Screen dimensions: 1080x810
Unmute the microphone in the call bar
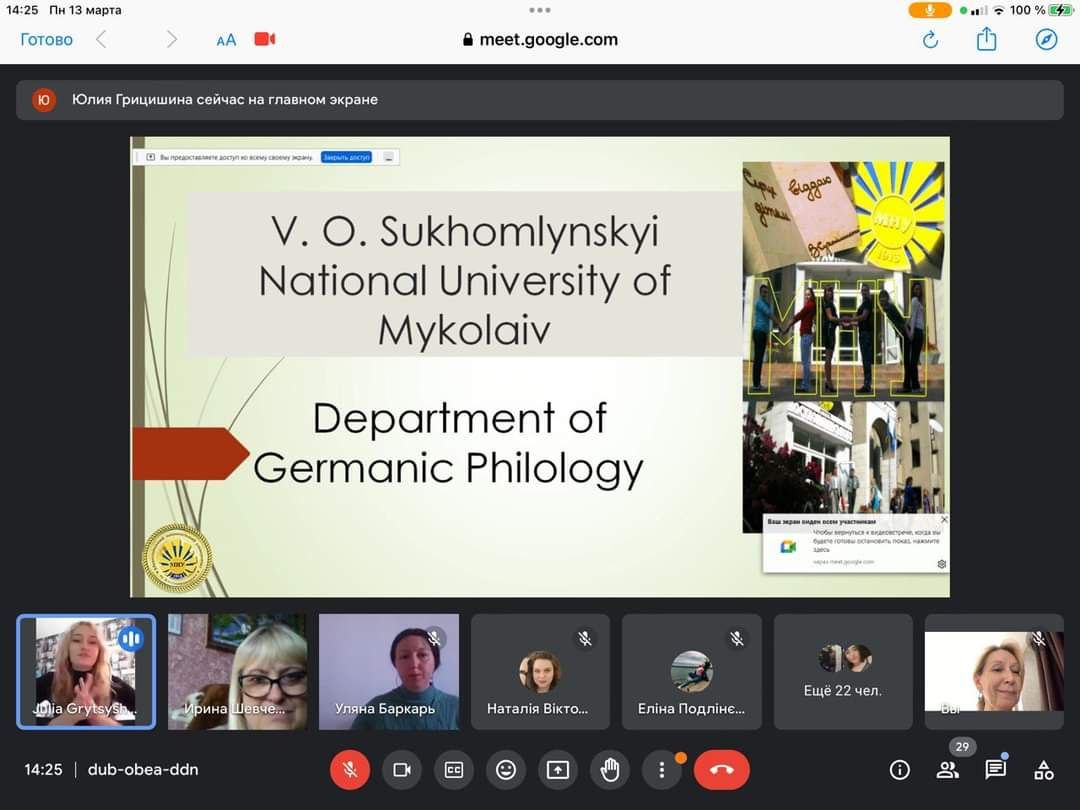350,770
